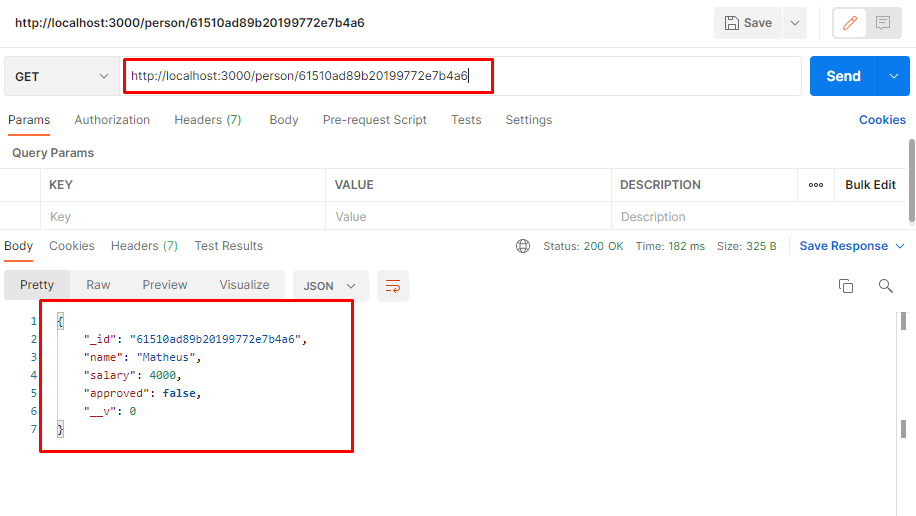This screenshot has height=516, width=916.
Task: Expand the Save options arrow
Action: 795,23
